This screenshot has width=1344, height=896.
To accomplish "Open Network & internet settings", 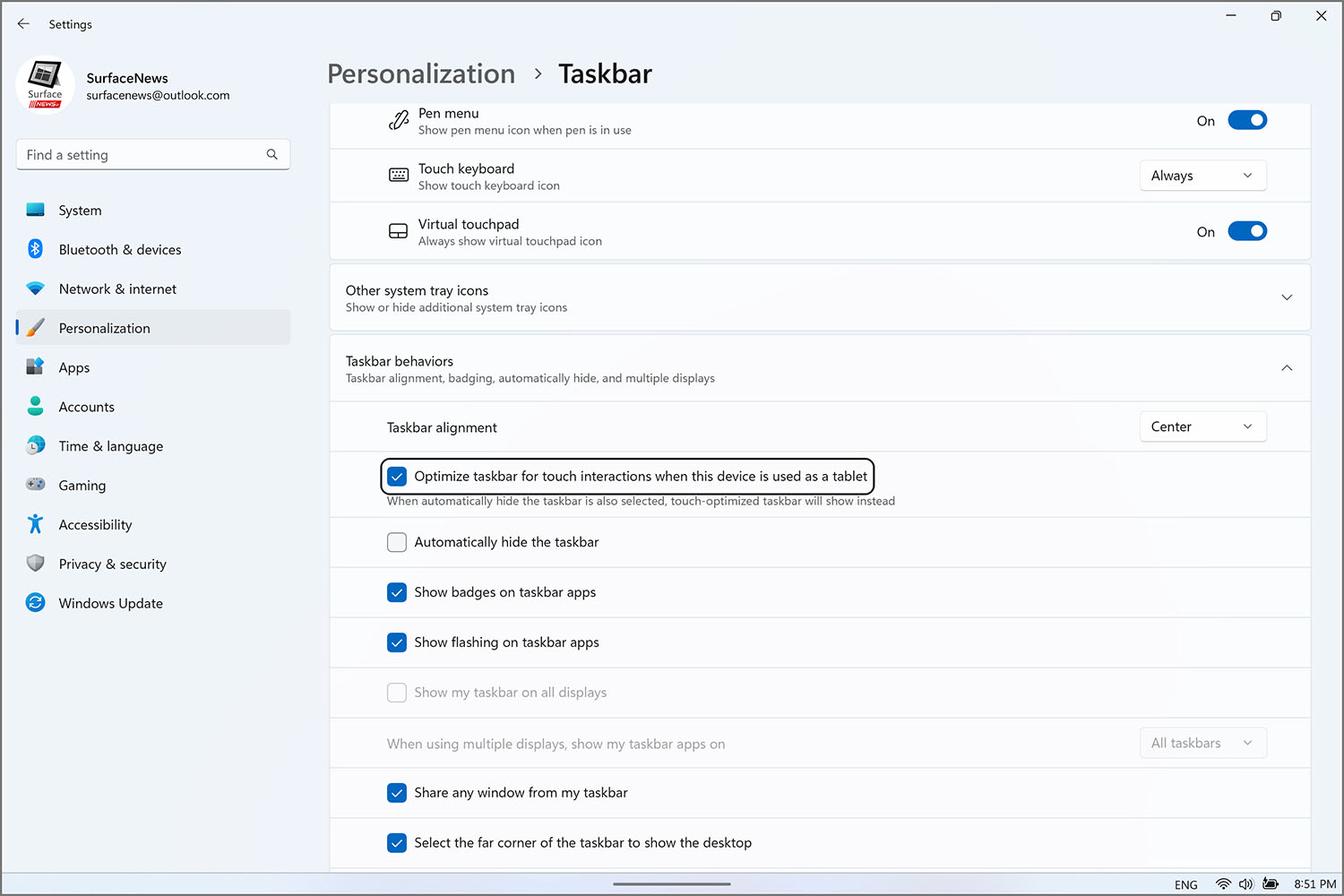I will pos(117,289).
